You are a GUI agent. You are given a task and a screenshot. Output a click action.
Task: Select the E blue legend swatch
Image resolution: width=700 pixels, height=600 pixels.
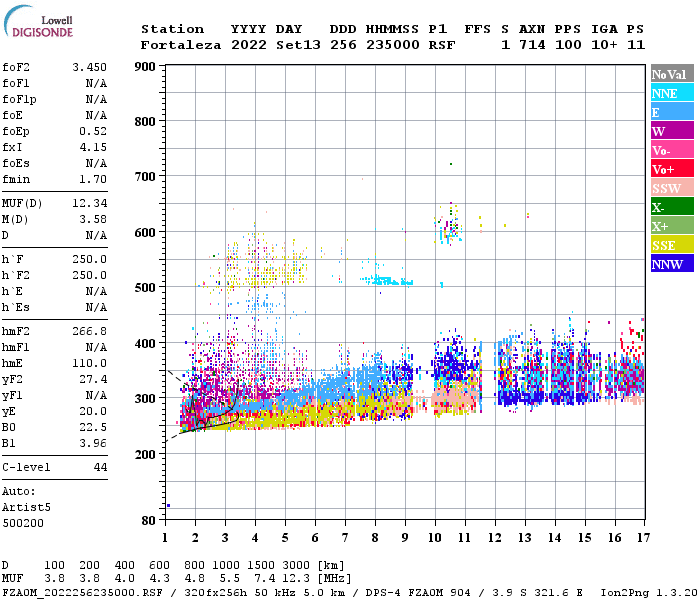click(672, 112)
